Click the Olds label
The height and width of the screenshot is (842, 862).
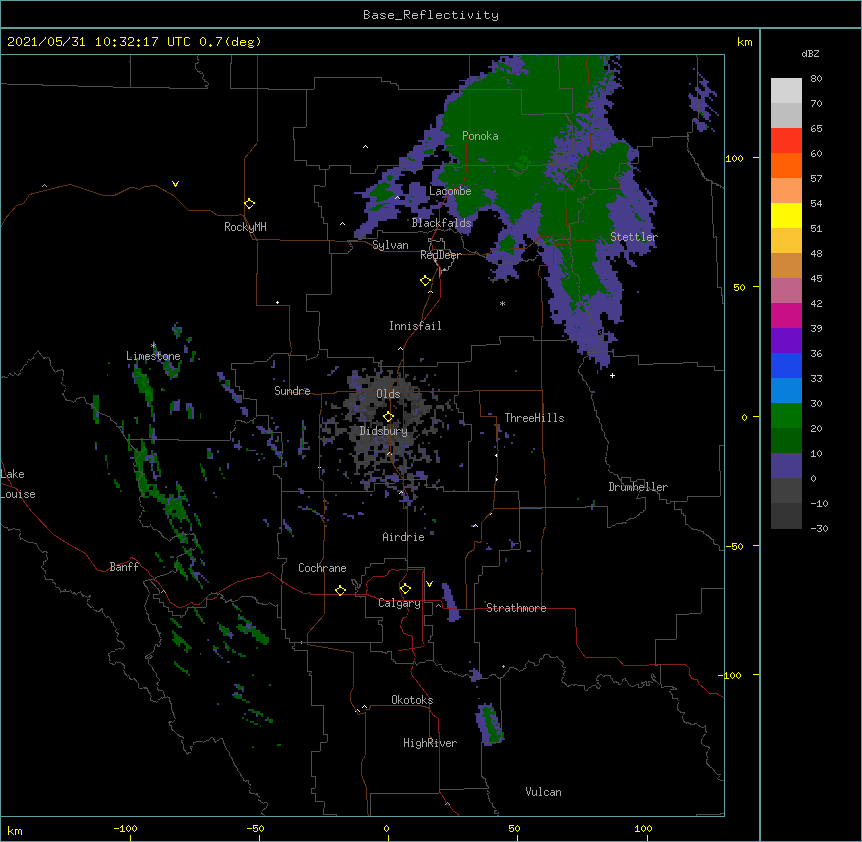(x=388, y=394)
